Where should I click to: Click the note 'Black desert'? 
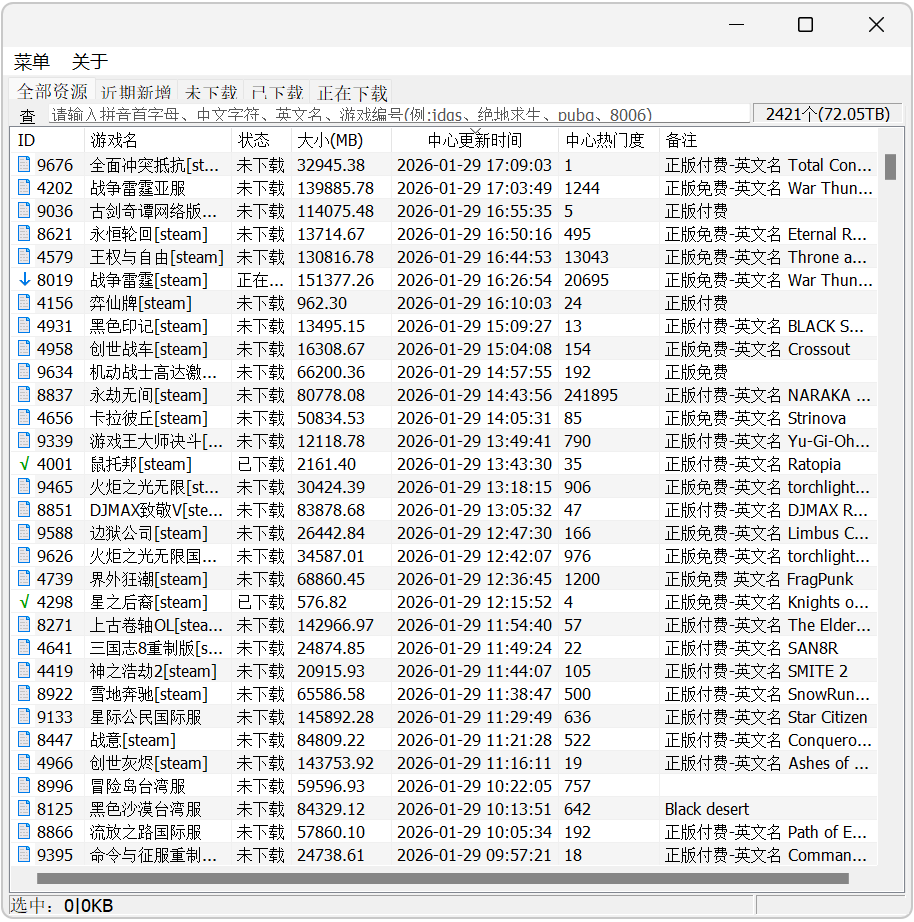click(x=707, y=809)
